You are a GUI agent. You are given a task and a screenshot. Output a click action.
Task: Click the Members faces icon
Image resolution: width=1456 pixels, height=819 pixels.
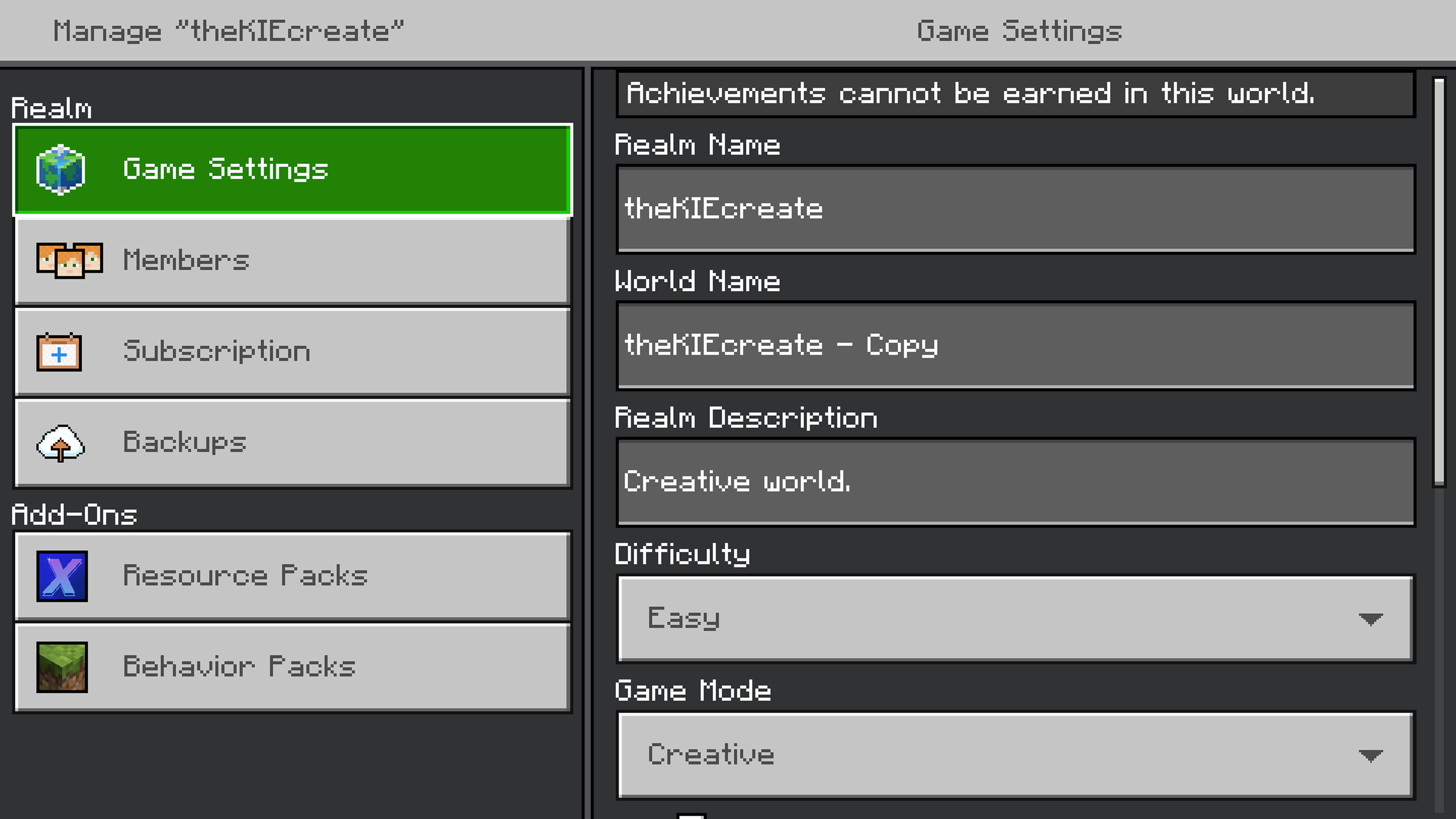tap(69, 260)
